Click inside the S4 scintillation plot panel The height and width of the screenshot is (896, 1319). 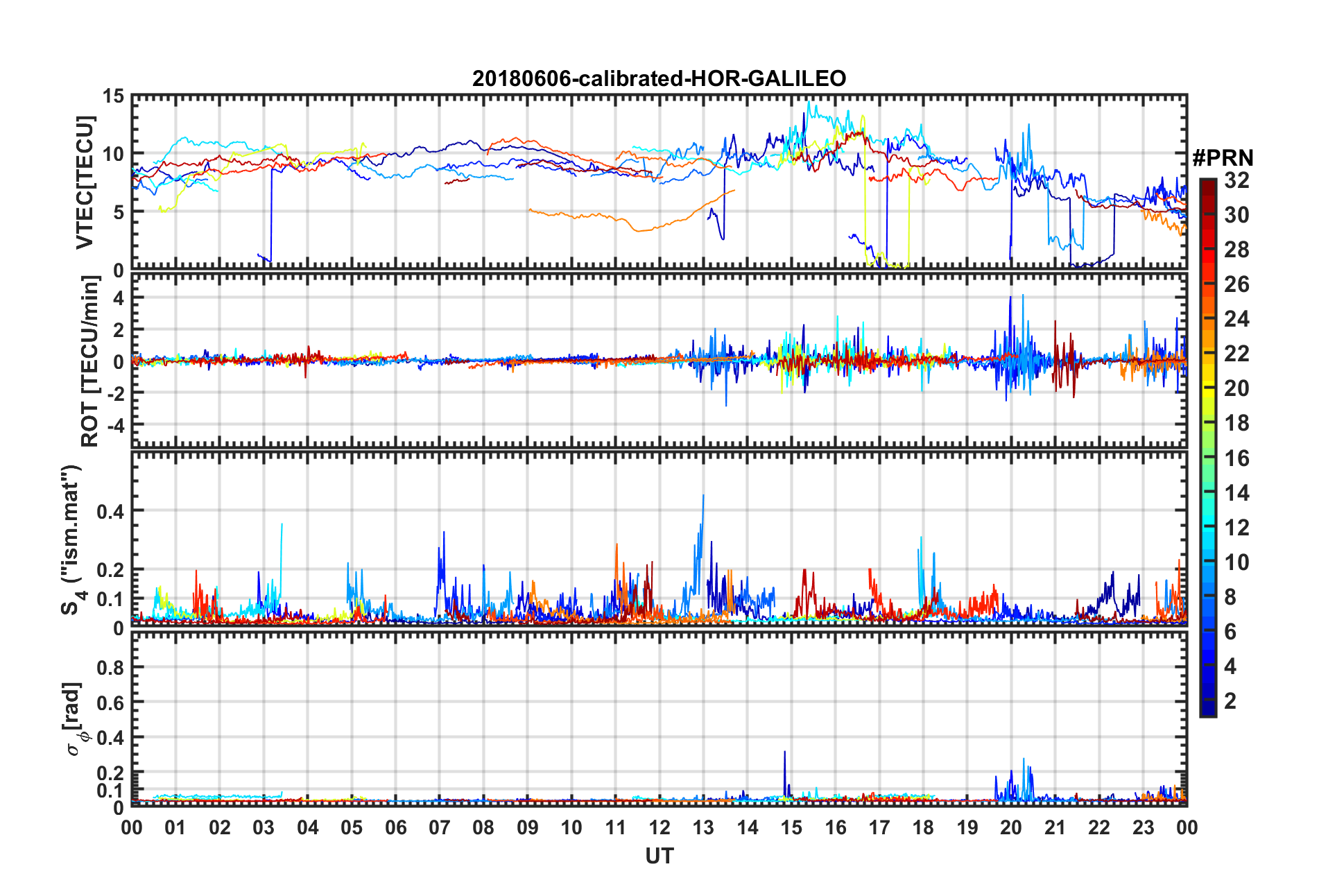pyautogui.click(x=659, y=539)
